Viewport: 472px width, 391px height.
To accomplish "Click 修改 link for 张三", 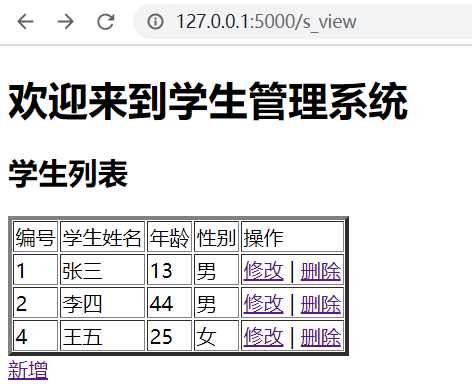I will 263,271.
